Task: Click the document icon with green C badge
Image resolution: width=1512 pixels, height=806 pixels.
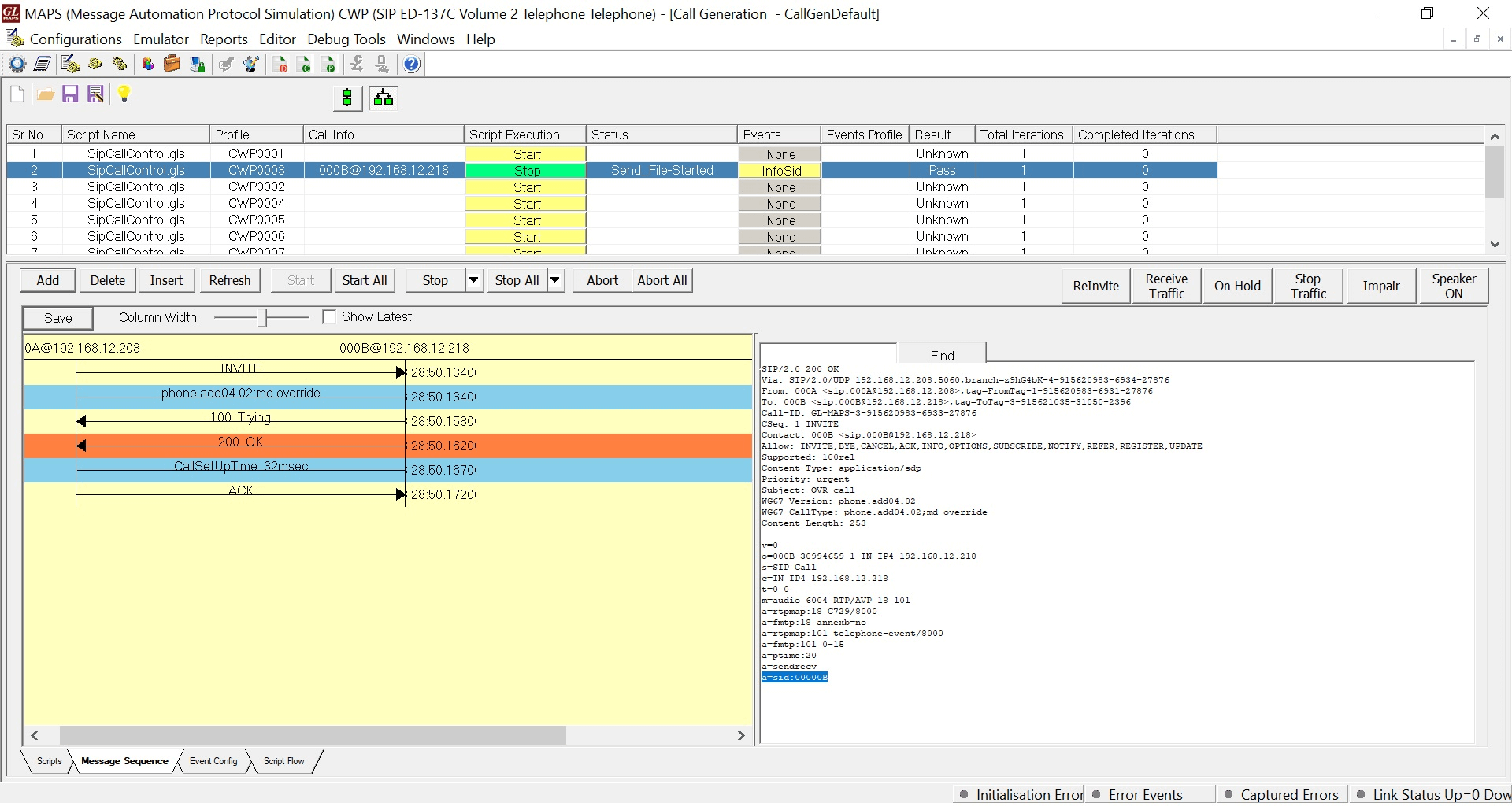Action: coord(305,65)
